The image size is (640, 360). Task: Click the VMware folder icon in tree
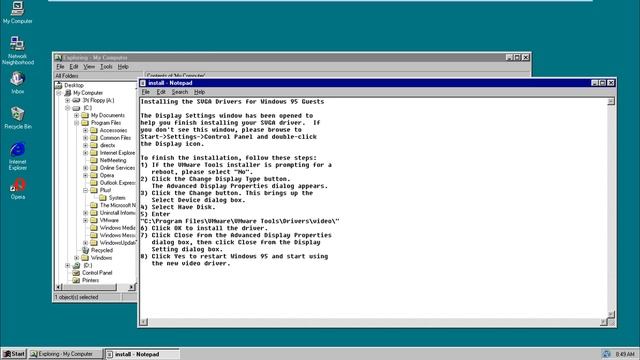point(94,220)
